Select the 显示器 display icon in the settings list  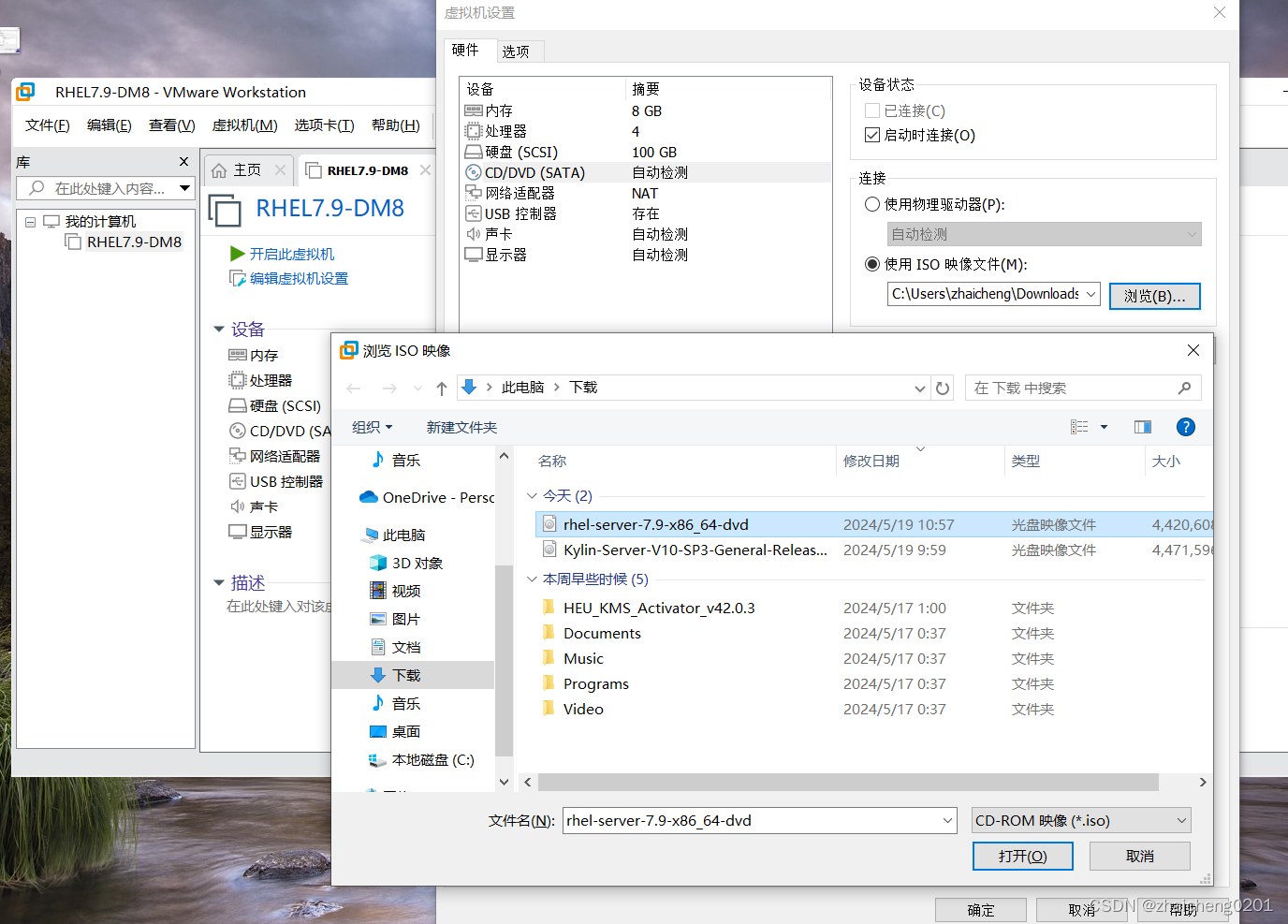(x=474, y=255)
